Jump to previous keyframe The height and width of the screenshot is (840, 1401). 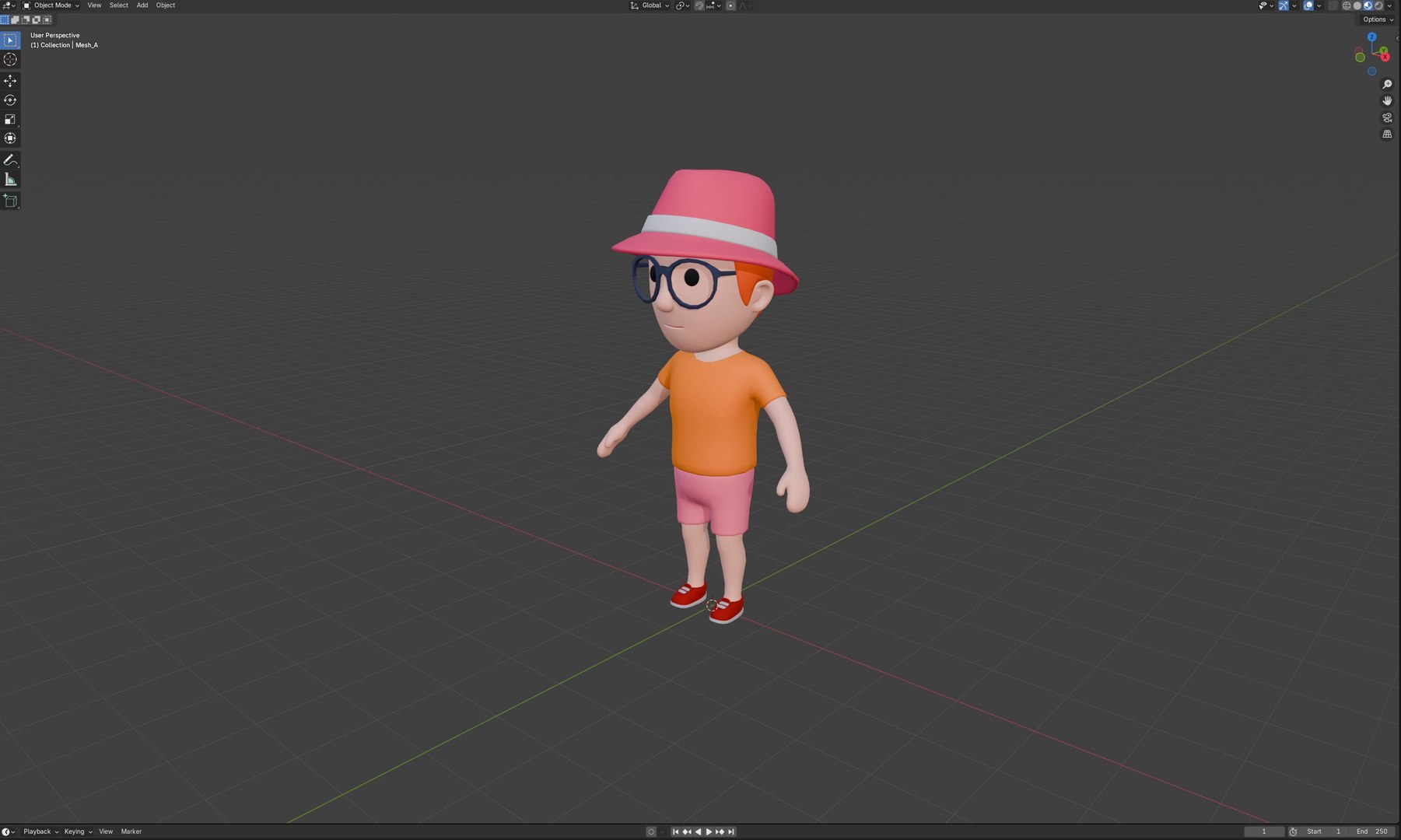pyautogui.click(x=687, y=831)
